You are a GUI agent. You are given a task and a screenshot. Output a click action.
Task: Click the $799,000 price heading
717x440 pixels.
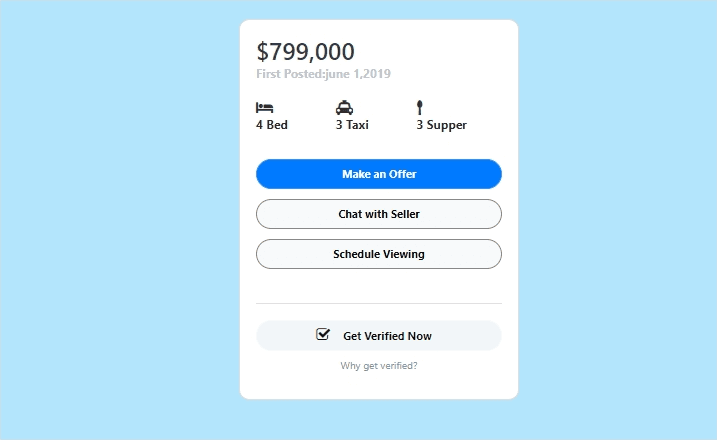pos(305,52)
